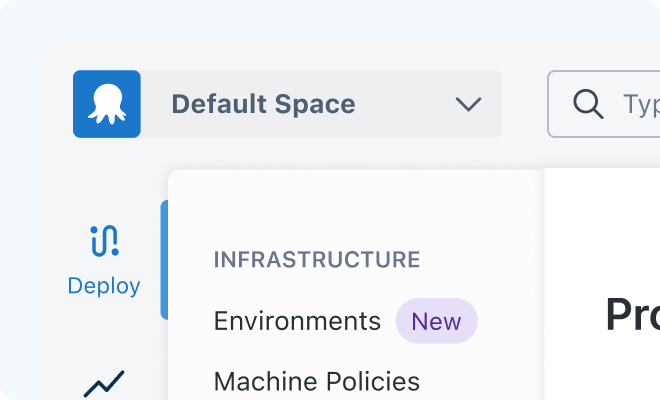Focus the search input field
Viewport: 660px width, 400px height.
604,104
